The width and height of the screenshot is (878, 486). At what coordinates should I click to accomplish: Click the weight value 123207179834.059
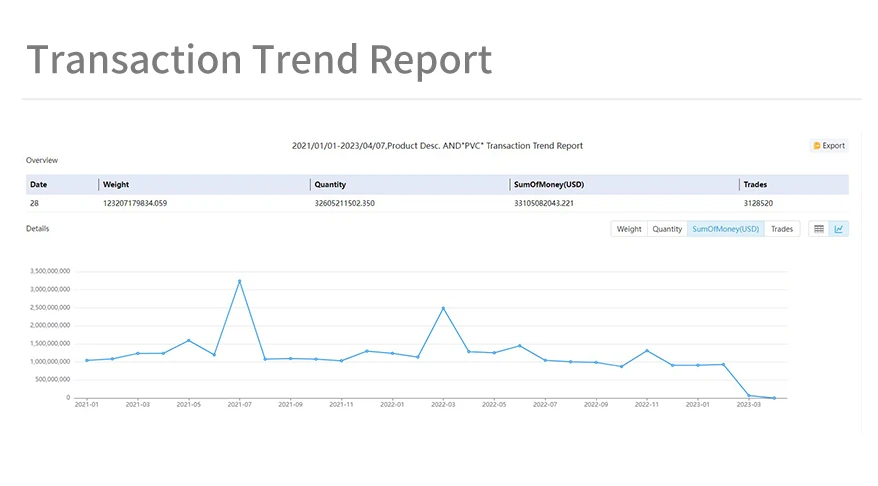pos(135,203)
